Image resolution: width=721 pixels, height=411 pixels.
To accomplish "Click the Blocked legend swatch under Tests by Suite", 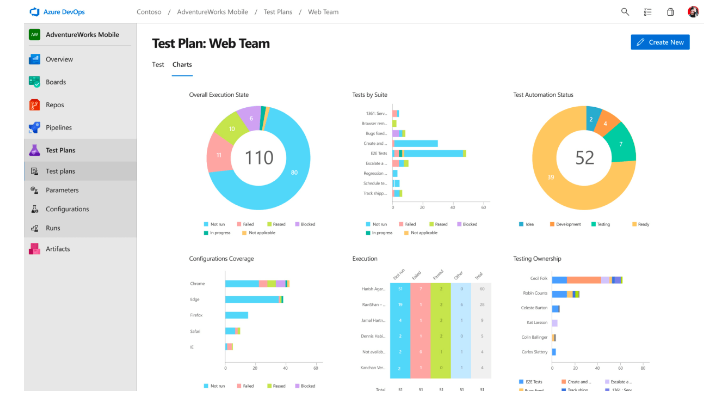I will click(x=459, y=224).
